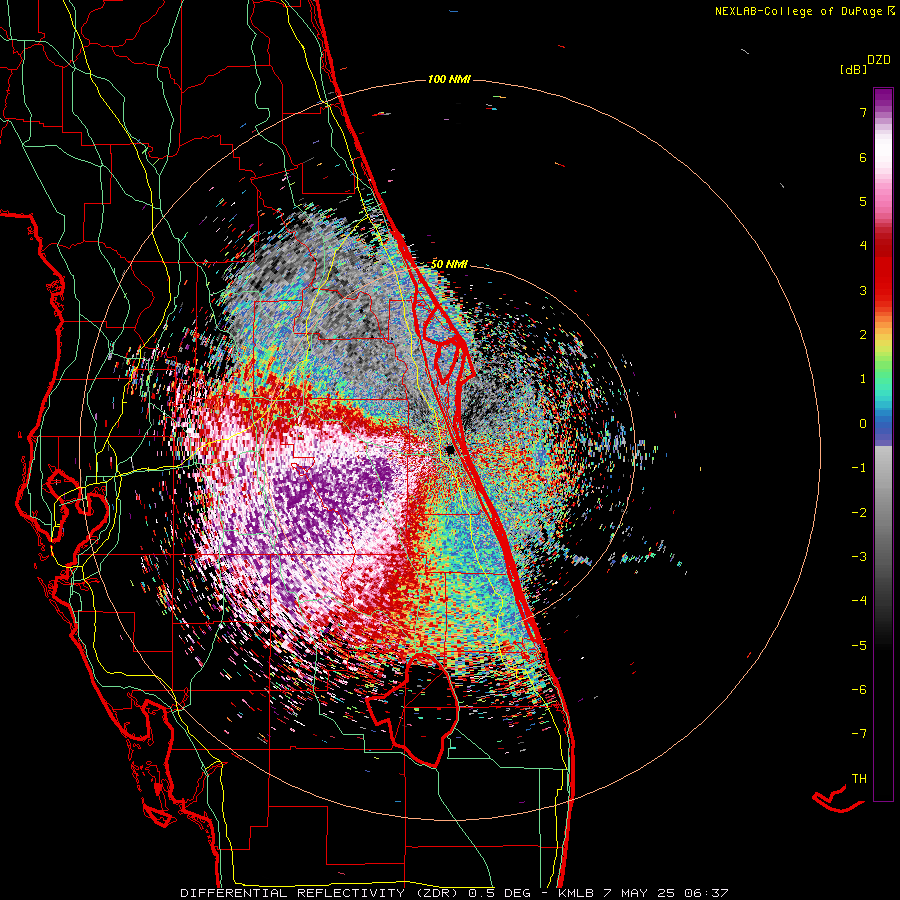Click the 0.5 DEG elevation text

tap(499, 893)
